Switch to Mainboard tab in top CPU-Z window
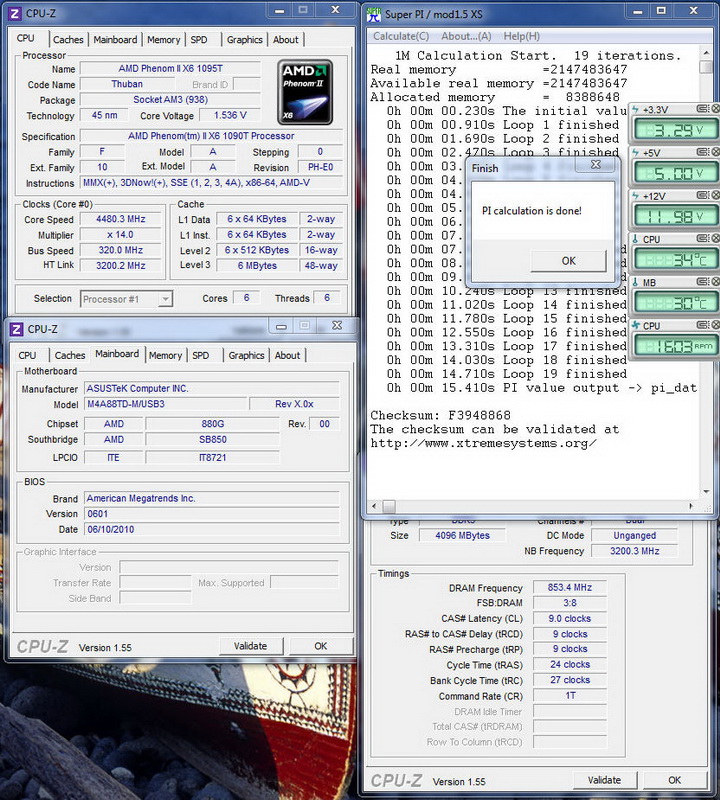The image size is (720, 800). [x=115, y=40]
